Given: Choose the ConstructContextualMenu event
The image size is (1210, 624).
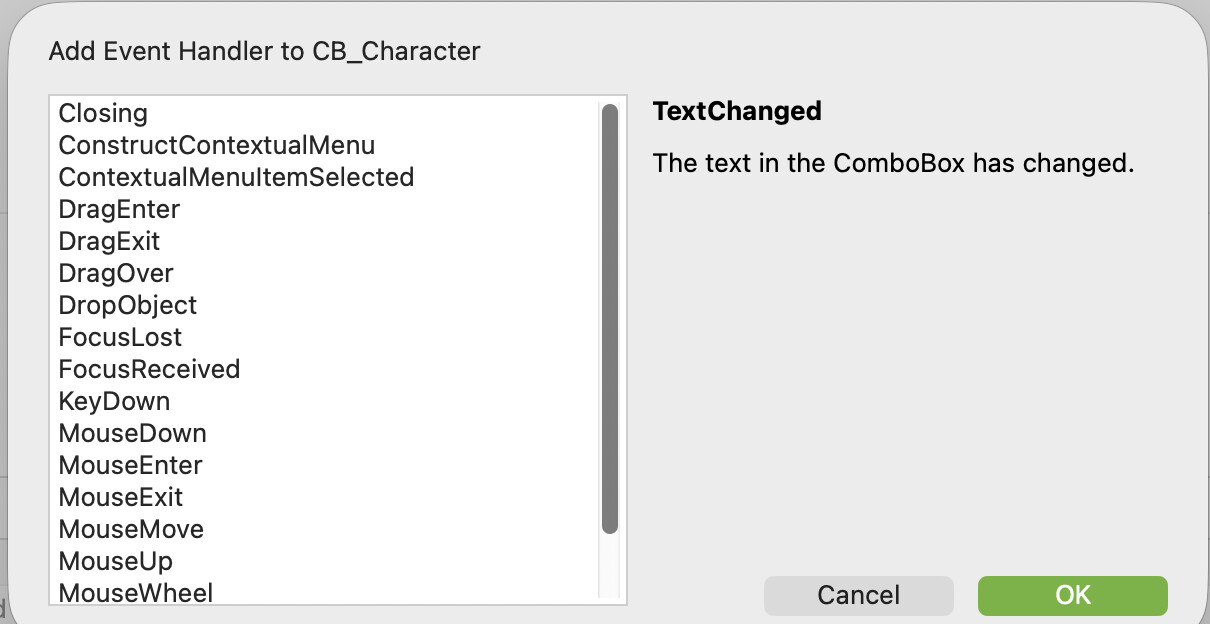Looking at the screenshot, I should pos(217,145).
